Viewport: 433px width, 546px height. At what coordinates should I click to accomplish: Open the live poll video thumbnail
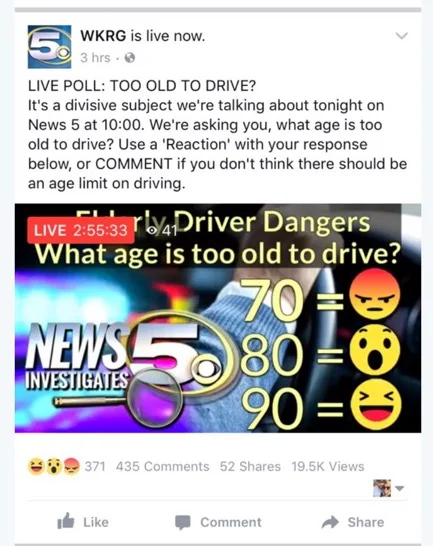(x=218, y=318)
